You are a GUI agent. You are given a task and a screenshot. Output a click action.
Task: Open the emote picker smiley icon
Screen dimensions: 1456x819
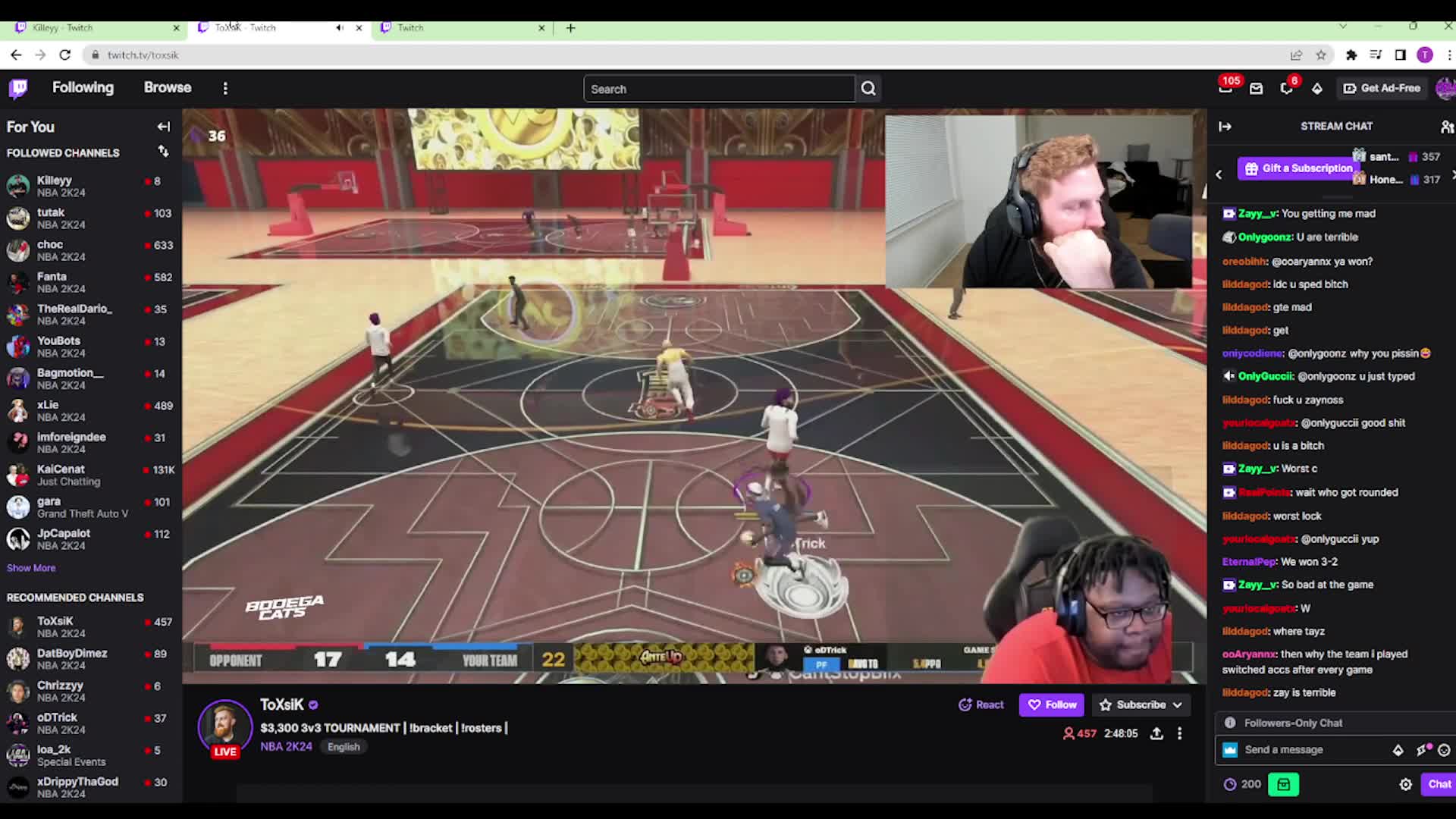(x=1444, y=750)
